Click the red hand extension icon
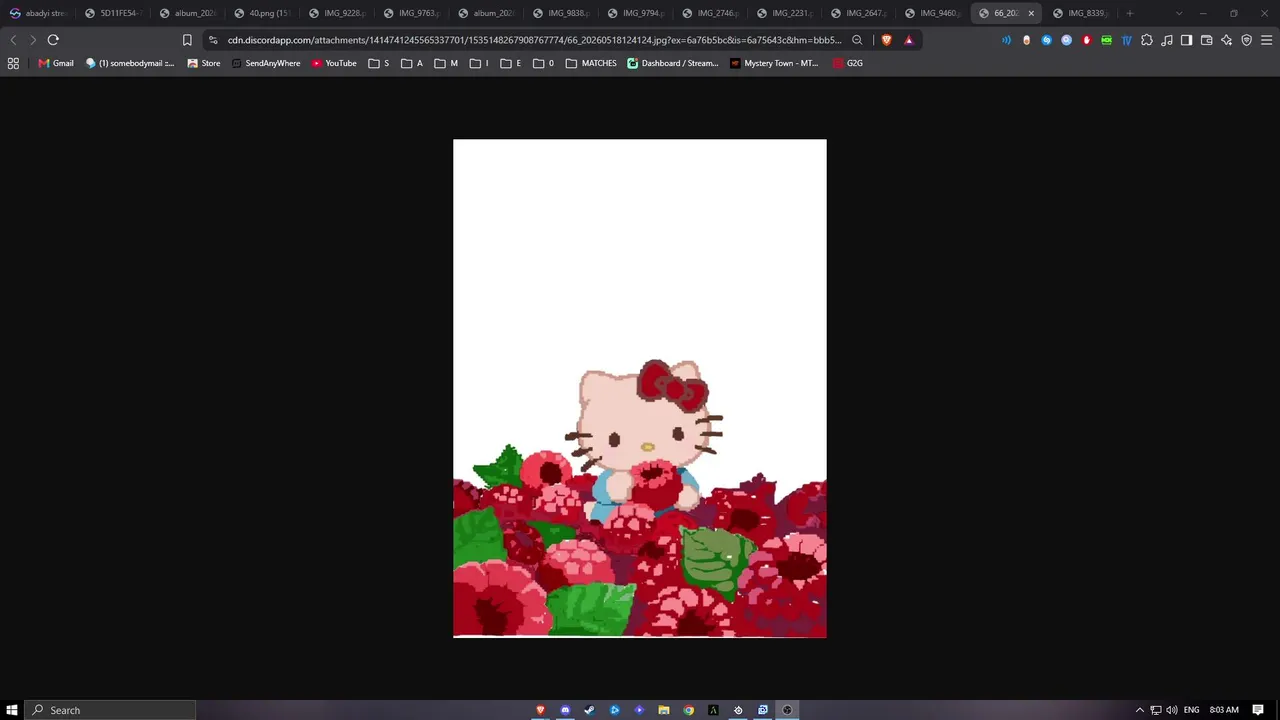Viewport: 1280px width, 720px height. pyautogui.click(x=1086, y=40)
